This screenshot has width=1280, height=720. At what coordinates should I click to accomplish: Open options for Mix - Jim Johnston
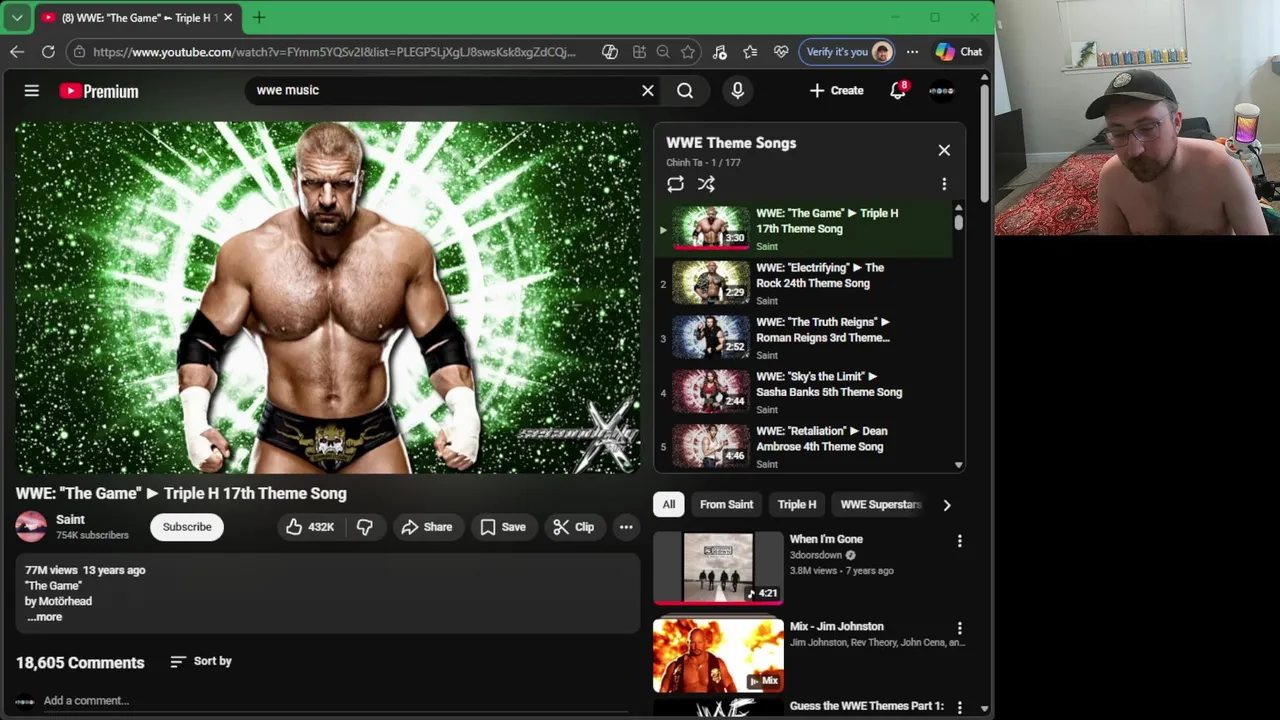click(x=959, y=628)
